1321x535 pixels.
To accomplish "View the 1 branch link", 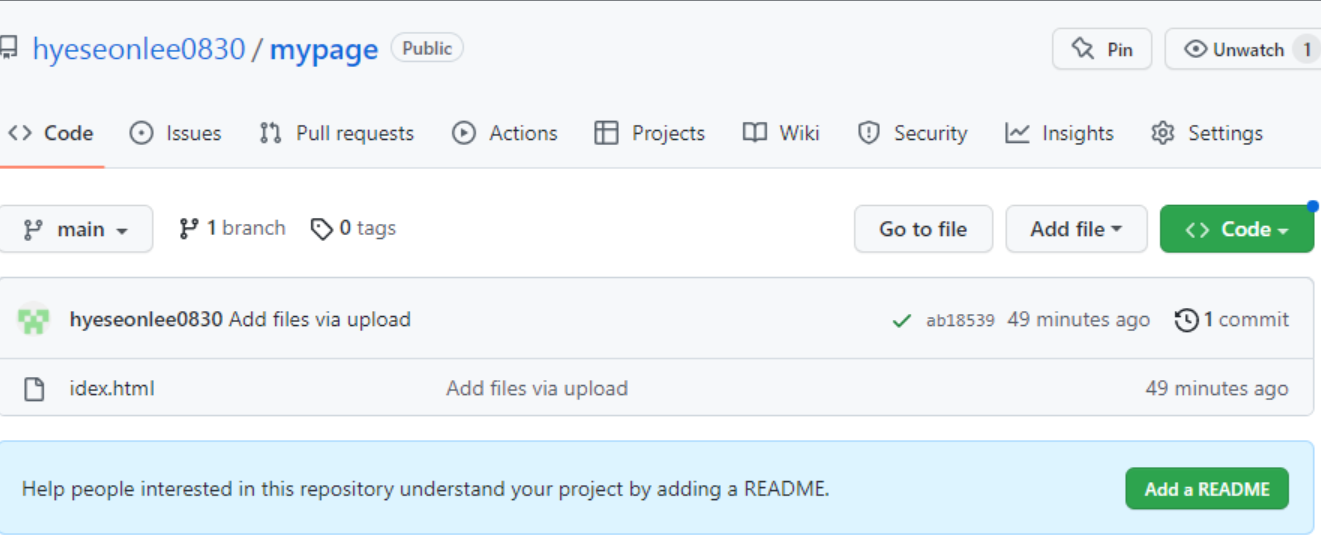I will pos(232,228).
